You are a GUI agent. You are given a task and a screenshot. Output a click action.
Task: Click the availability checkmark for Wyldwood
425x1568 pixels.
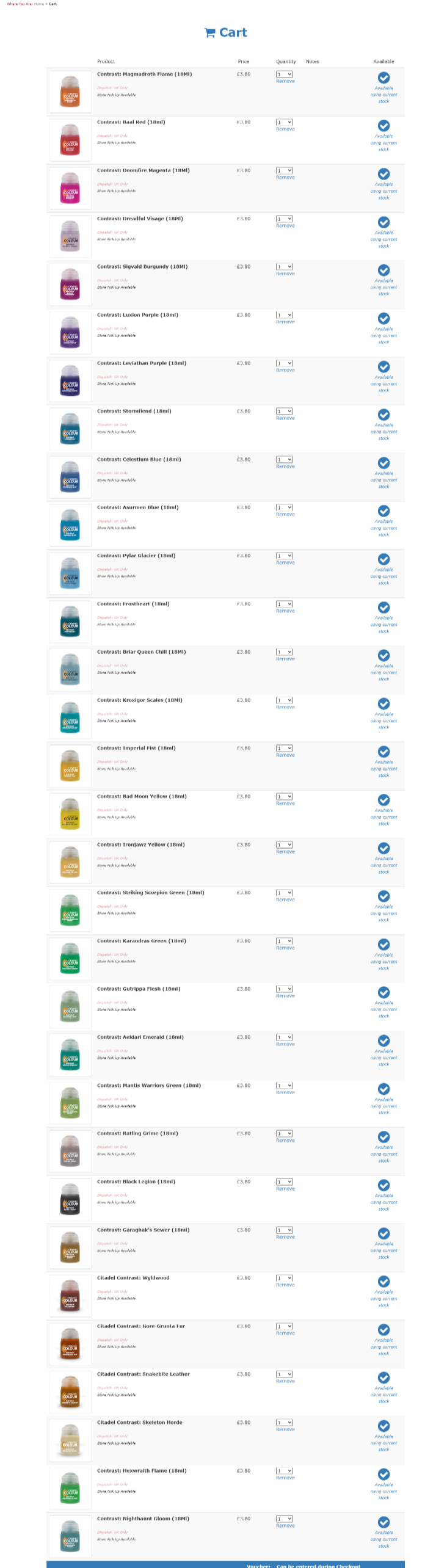[383, 1281]
